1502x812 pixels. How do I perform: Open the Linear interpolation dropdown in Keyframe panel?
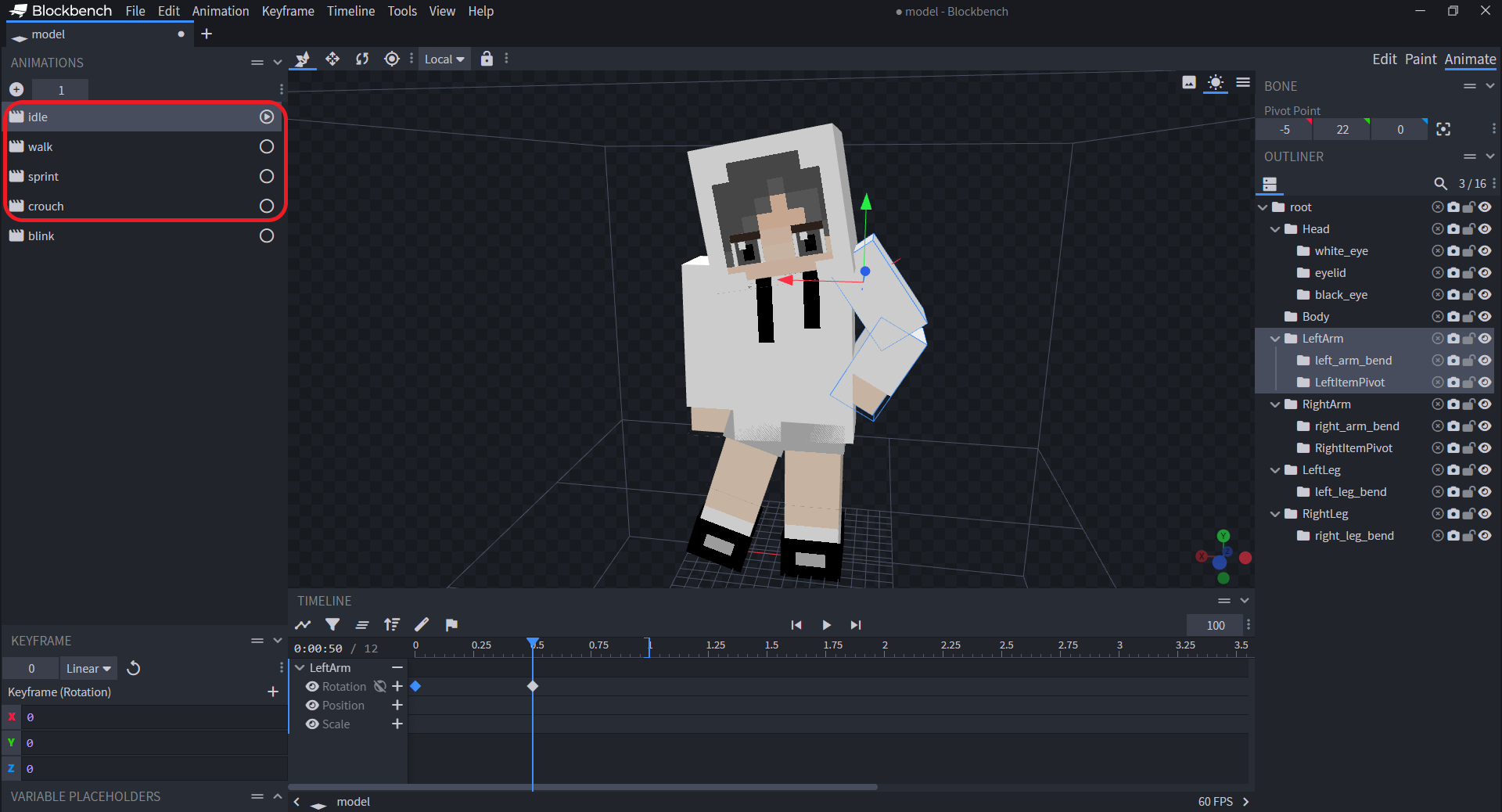pyautogui.click(x=87, y=668)
